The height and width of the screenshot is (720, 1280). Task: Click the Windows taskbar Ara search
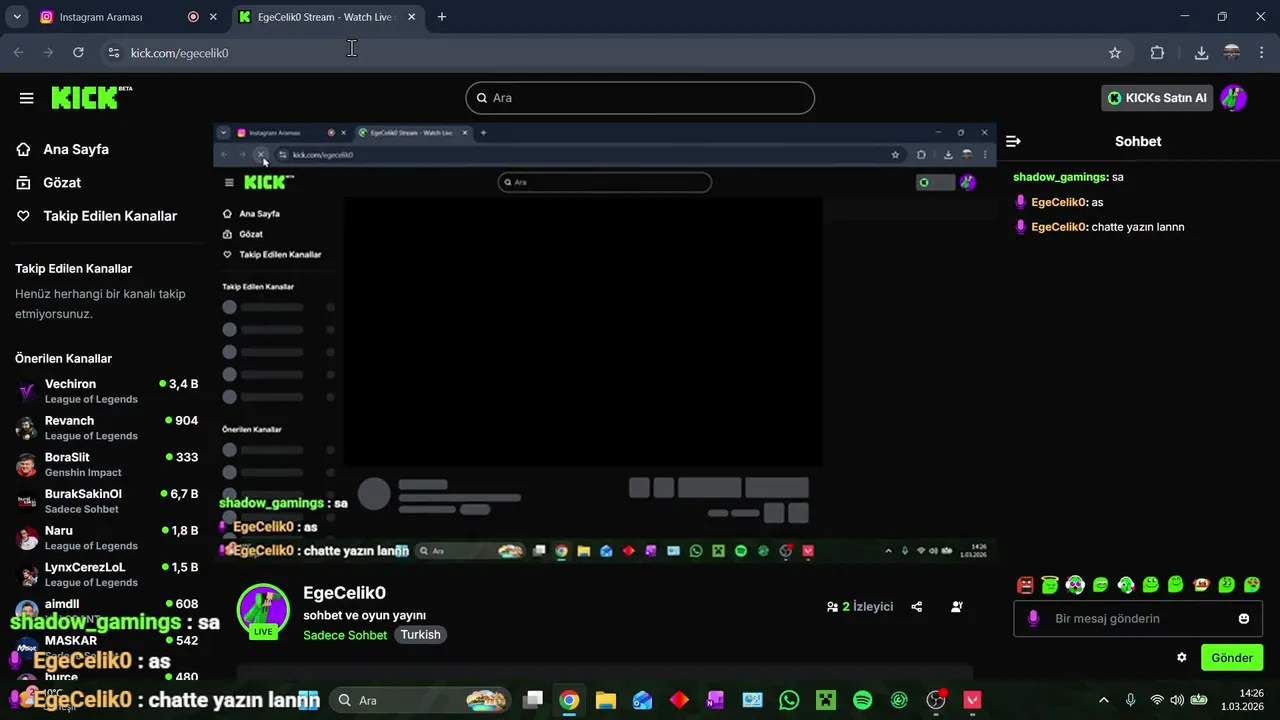point(420,700)
